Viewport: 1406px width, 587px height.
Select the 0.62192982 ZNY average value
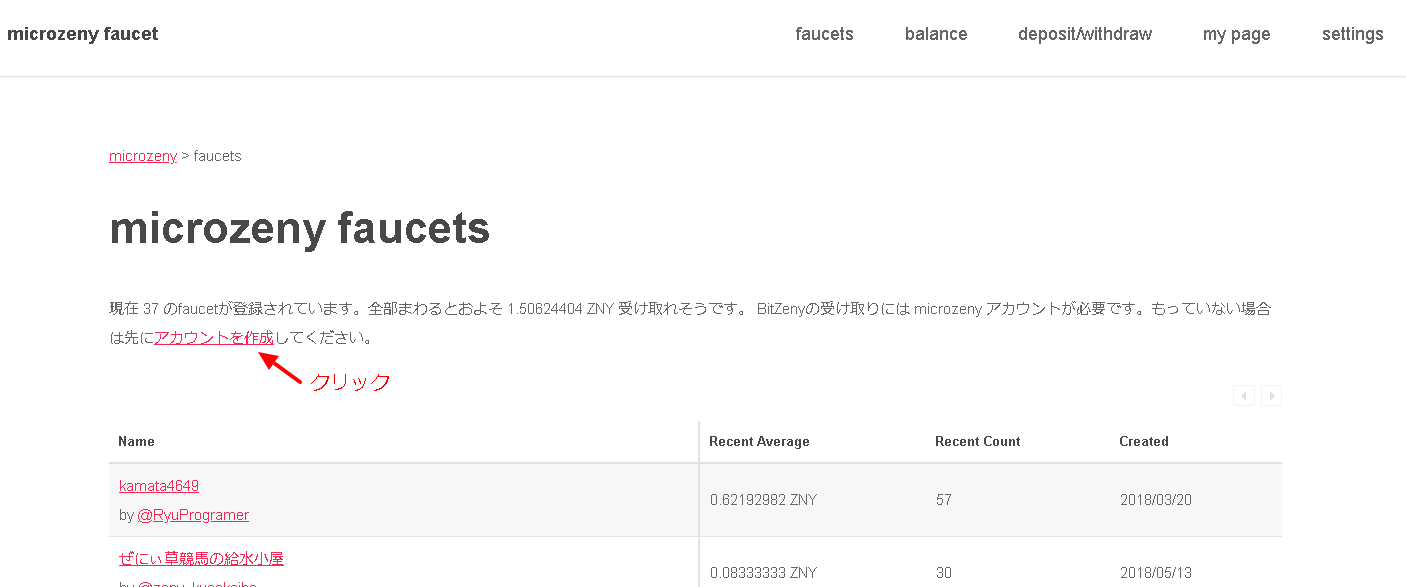tap(763, 500)
